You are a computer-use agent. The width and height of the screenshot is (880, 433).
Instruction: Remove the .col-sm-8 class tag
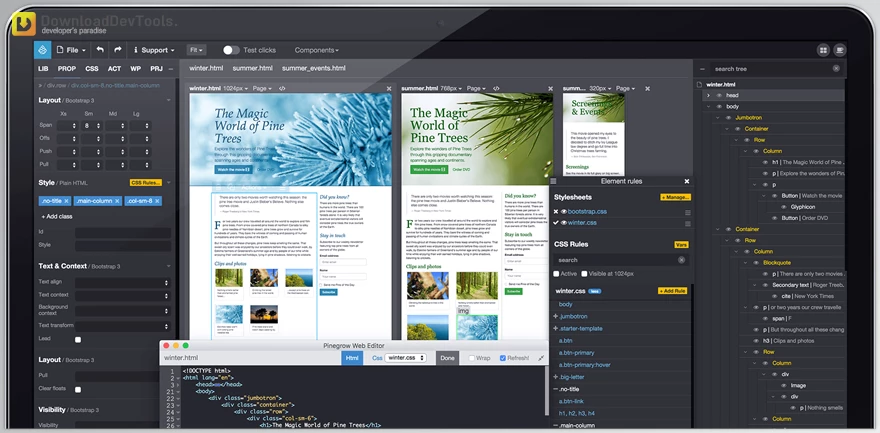[x=157, y=201]
